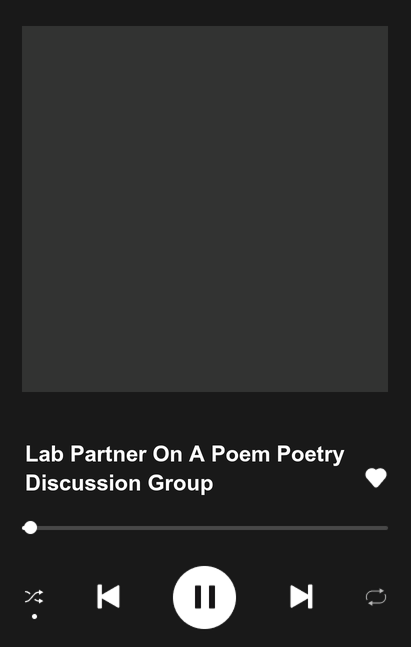Viewport: 411px width, 647px height.
Task: Click the dot indicator beneath the shuffle icon
Action: pos(35,616)
